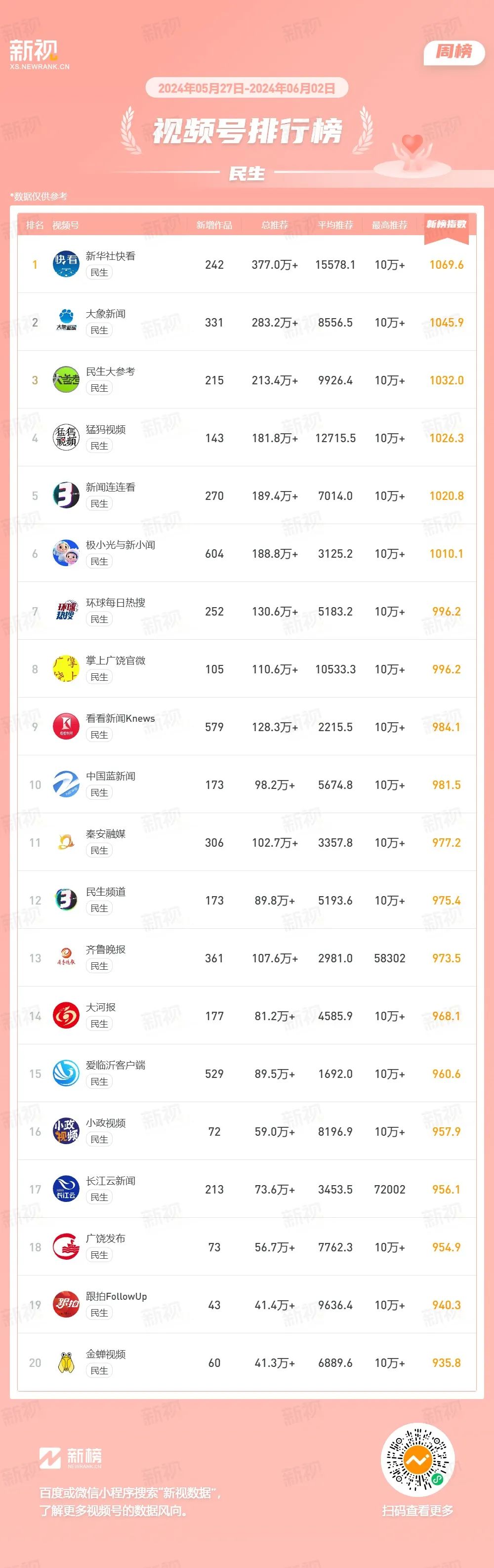Click the 新华社快看 account avatar
The image size is (494, 1568).
pyautogui.click(x=66, y=264)
